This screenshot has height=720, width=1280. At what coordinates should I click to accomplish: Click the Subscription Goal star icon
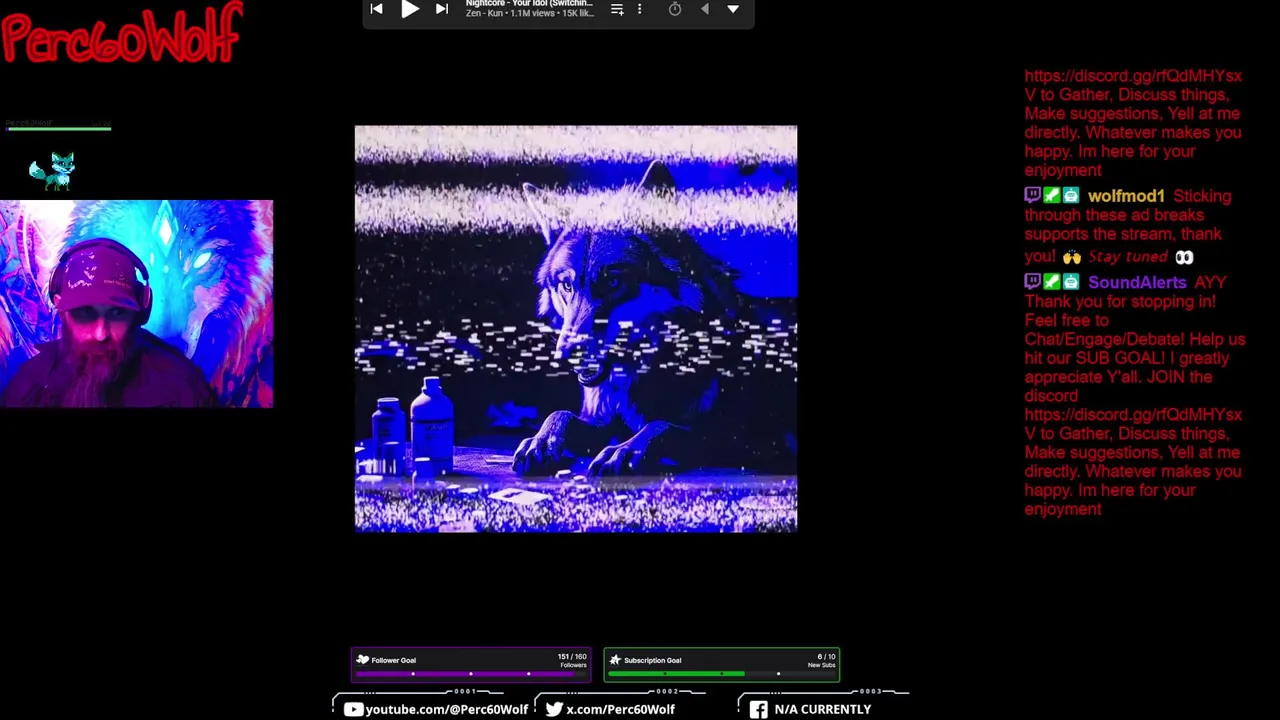(615, 660)
